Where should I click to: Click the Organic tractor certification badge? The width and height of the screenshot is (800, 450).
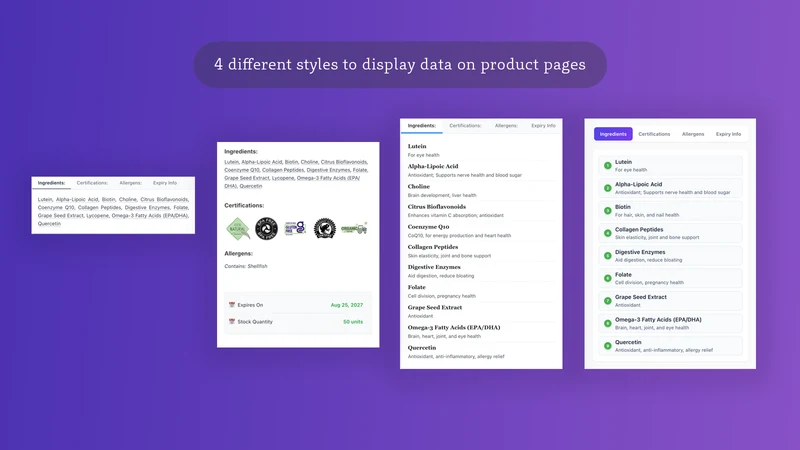354,229
